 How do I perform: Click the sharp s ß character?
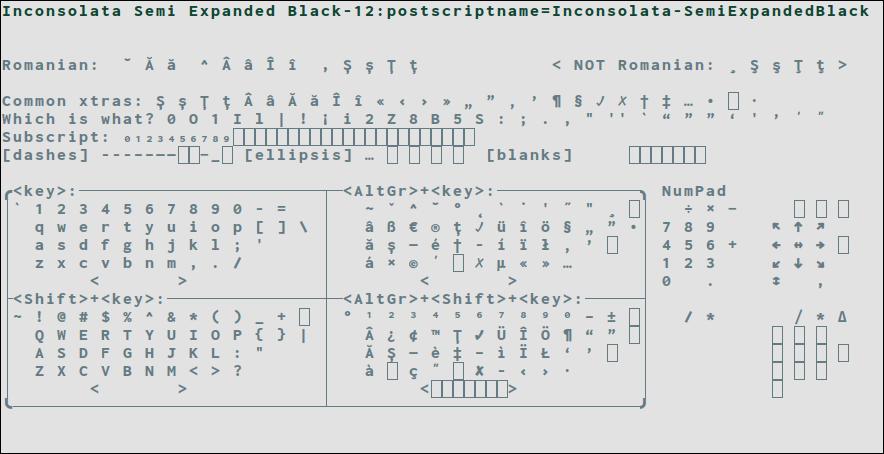[x=391, y=227]
